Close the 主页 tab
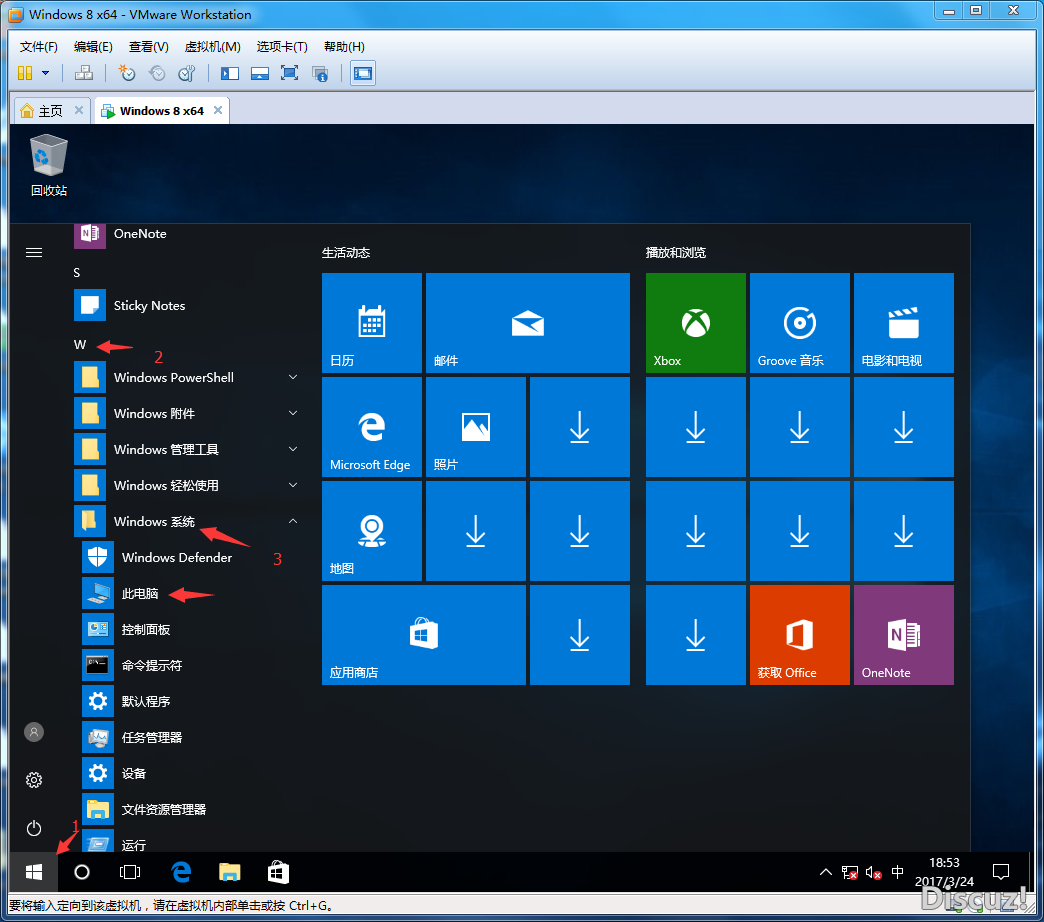This screenshot has height=922, width=1044. [x=79, y=110]
